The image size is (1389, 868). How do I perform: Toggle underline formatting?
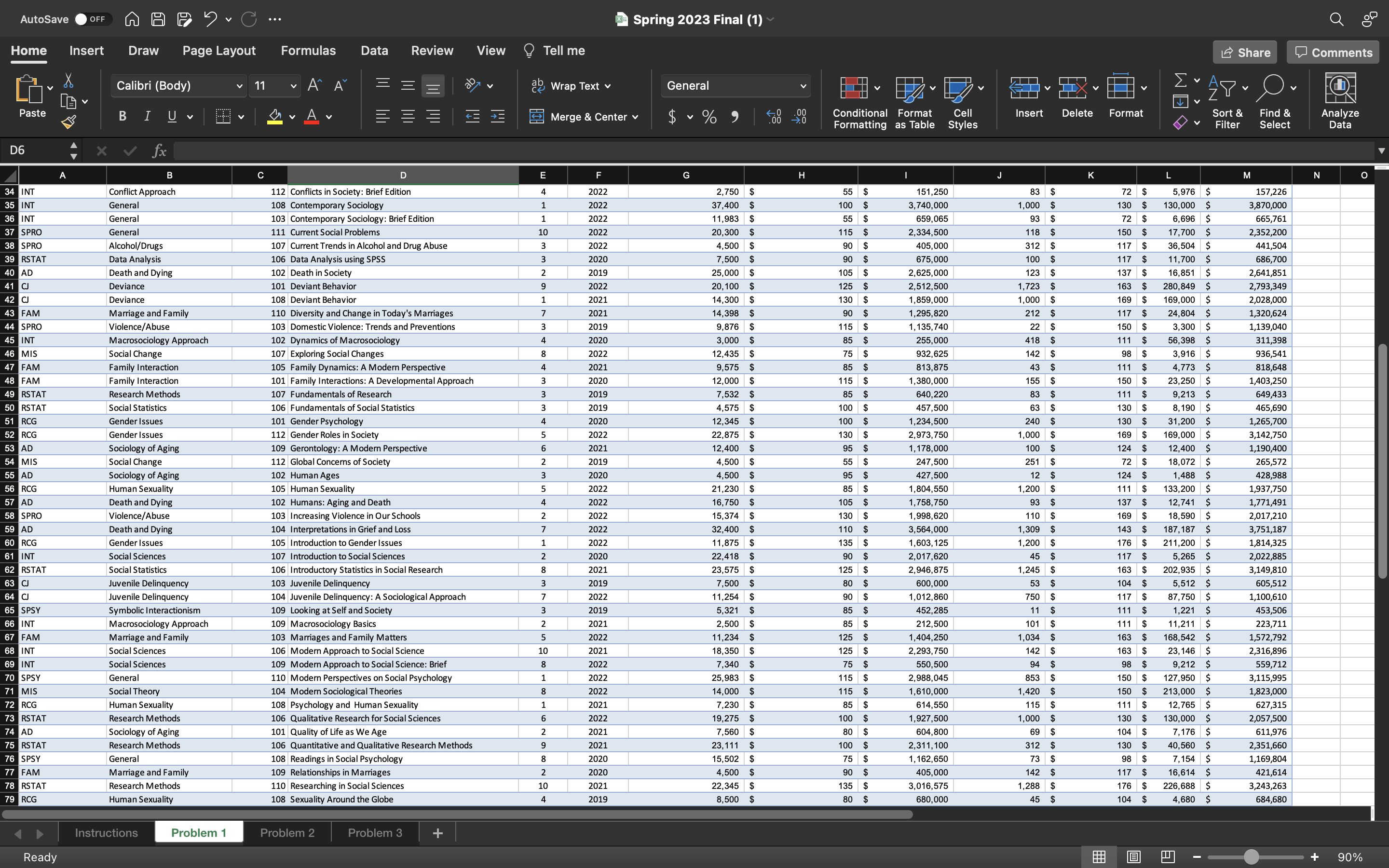coord(172,116)
